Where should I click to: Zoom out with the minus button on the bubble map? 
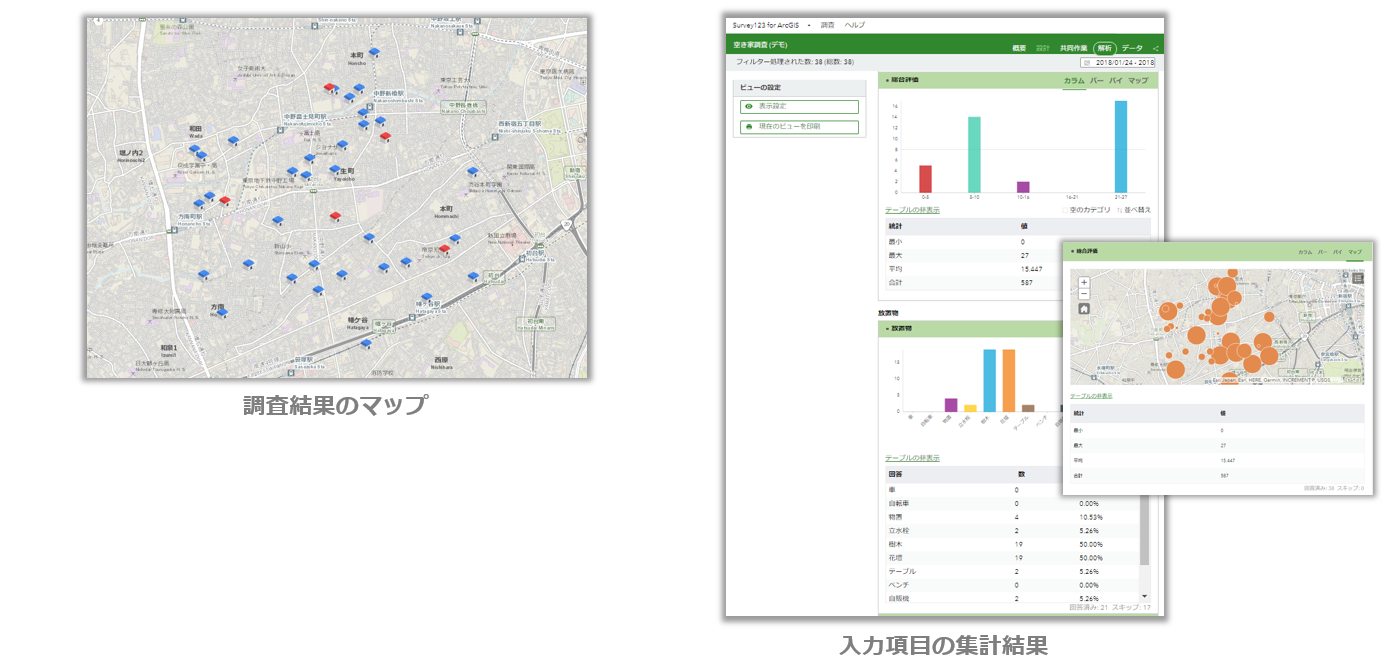pos(1084,293)
